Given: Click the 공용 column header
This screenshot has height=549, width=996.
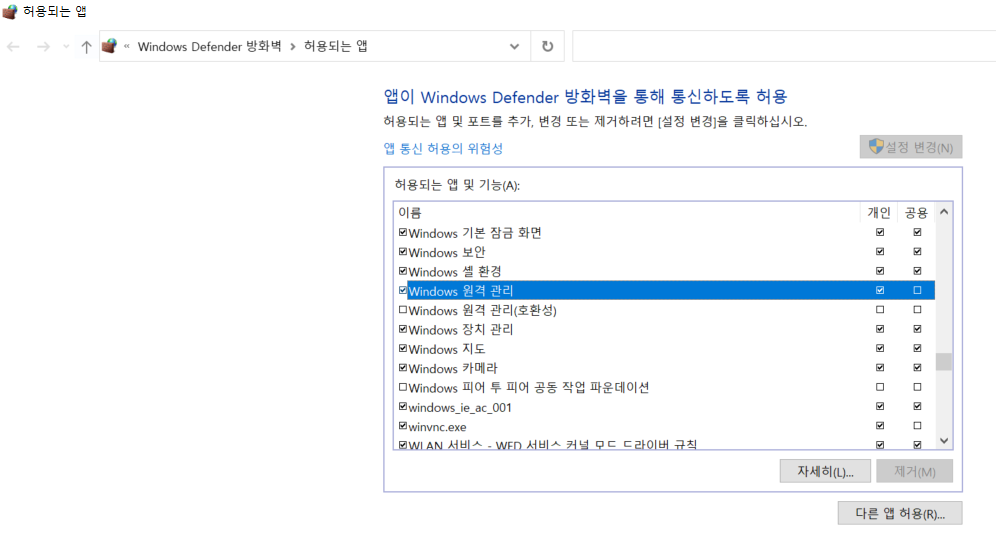Looking at the screenshot, I should (917, 213).
